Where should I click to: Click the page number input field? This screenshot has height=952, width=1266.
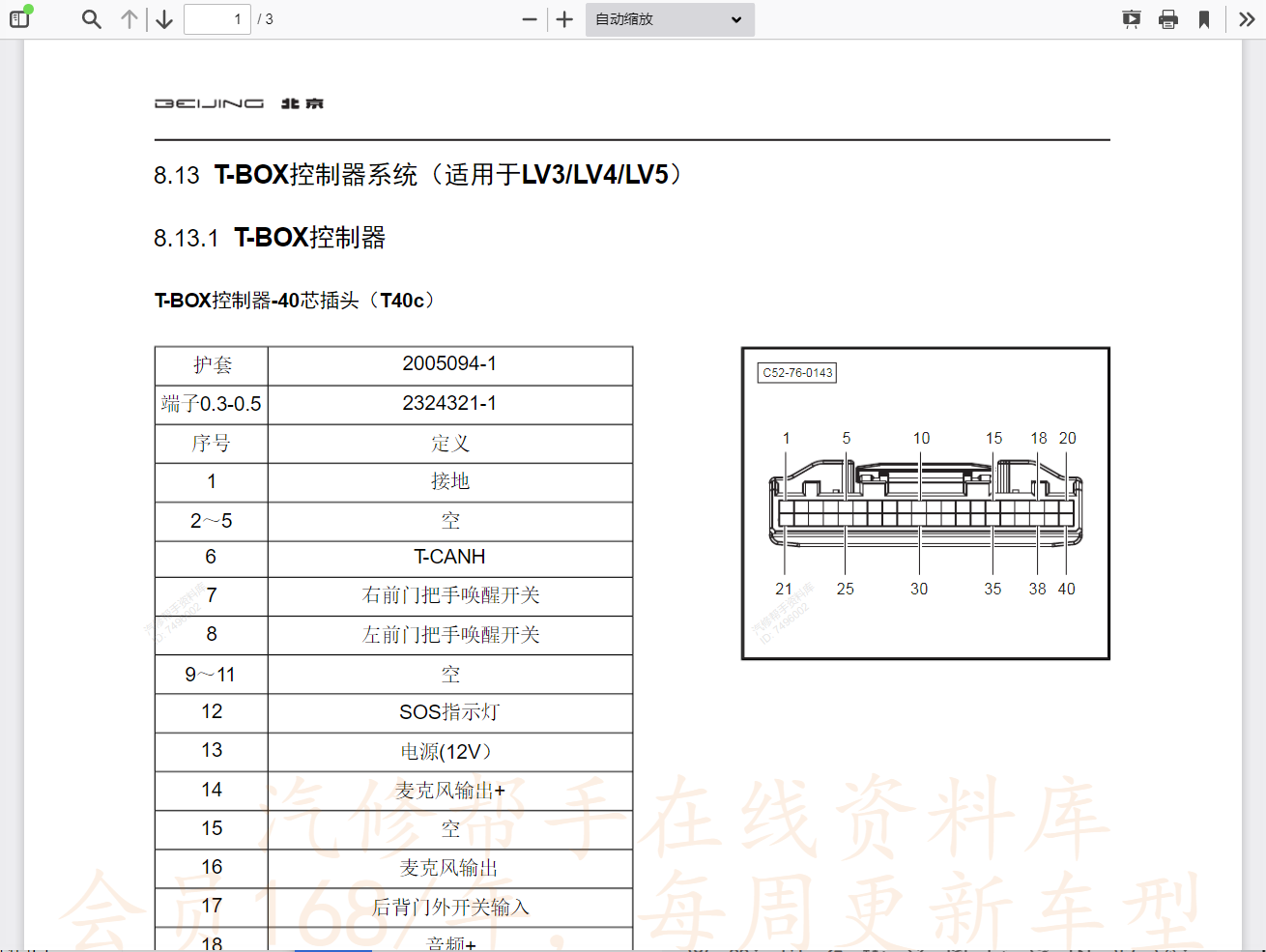(216, 18)
